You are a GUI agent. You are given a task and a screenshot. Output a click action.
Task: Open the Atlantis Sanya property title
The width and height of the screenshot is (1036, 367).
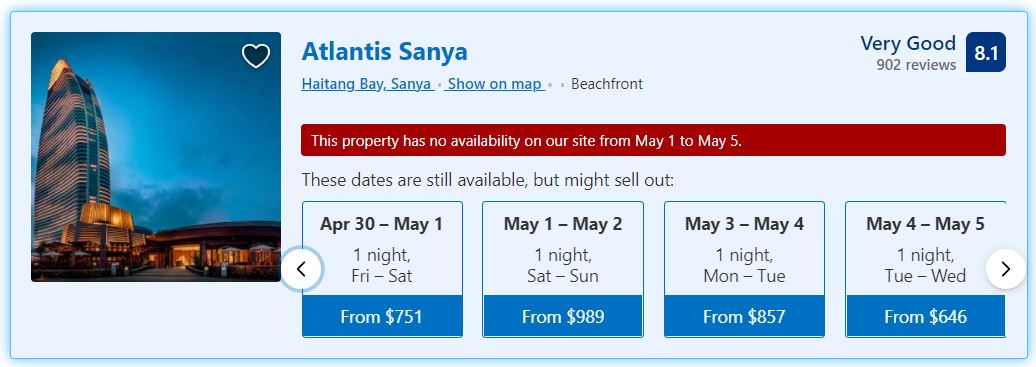tap(384, 52)
